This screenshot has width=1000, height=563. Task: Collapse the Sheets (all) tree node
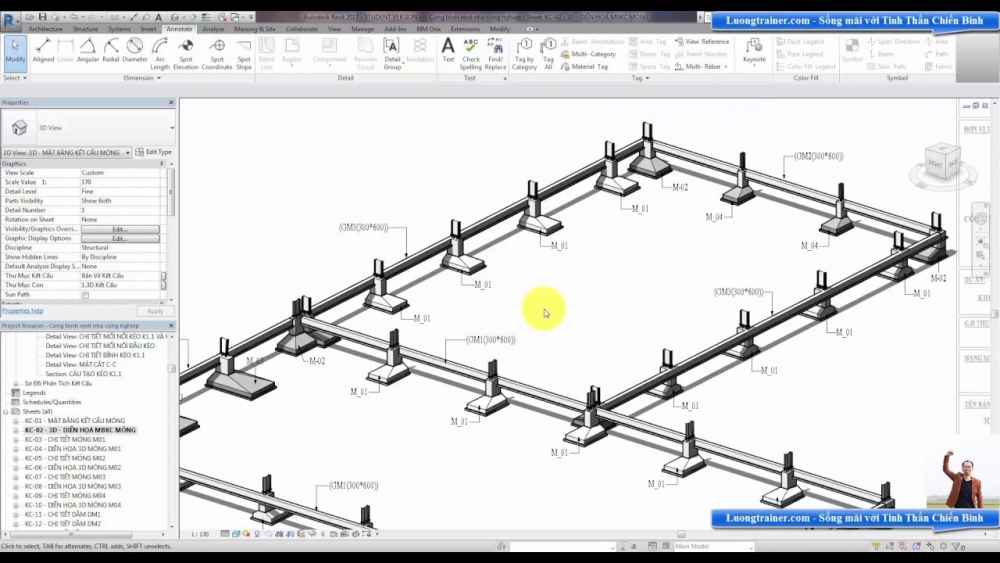6,412
